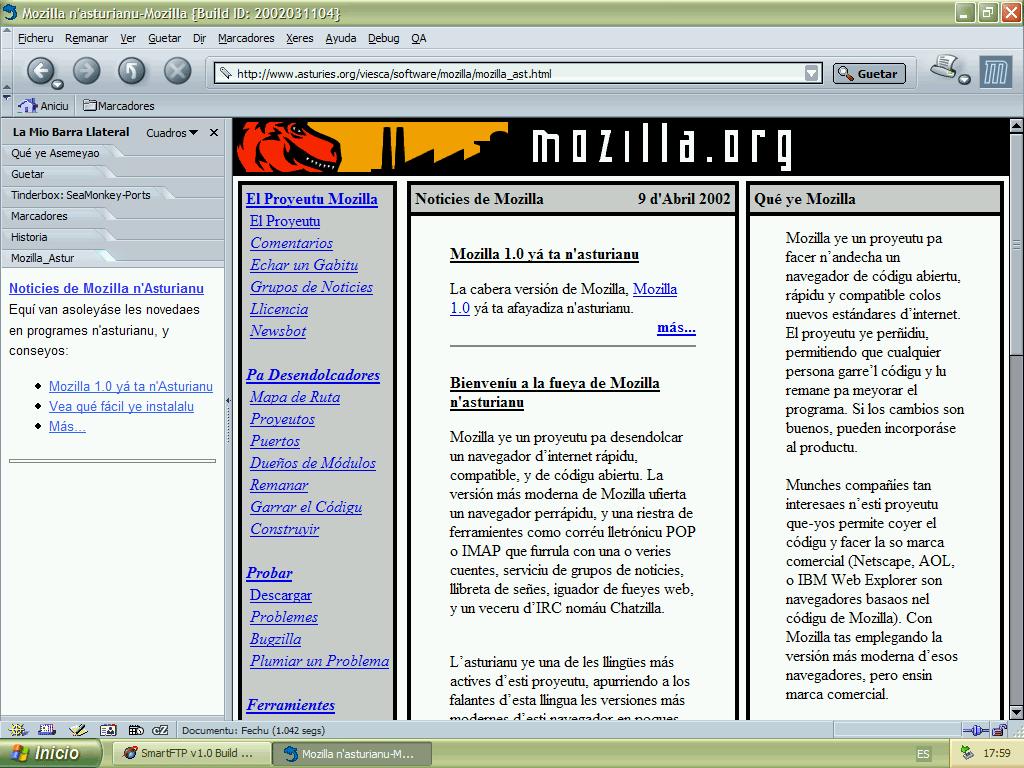1024x768 pixels.
Task: Click the security padlock icon in status bar
Action: point(999,729)
